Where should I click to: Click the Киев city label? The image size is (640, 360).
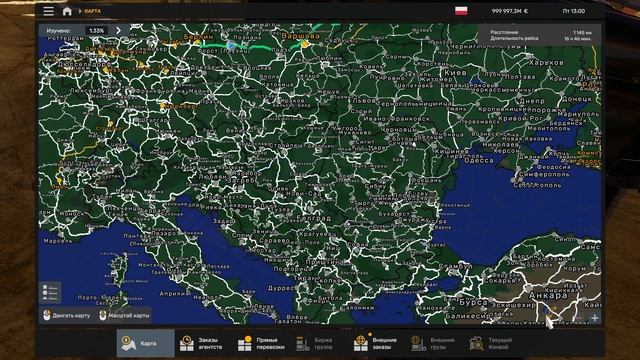pos(455,73)
